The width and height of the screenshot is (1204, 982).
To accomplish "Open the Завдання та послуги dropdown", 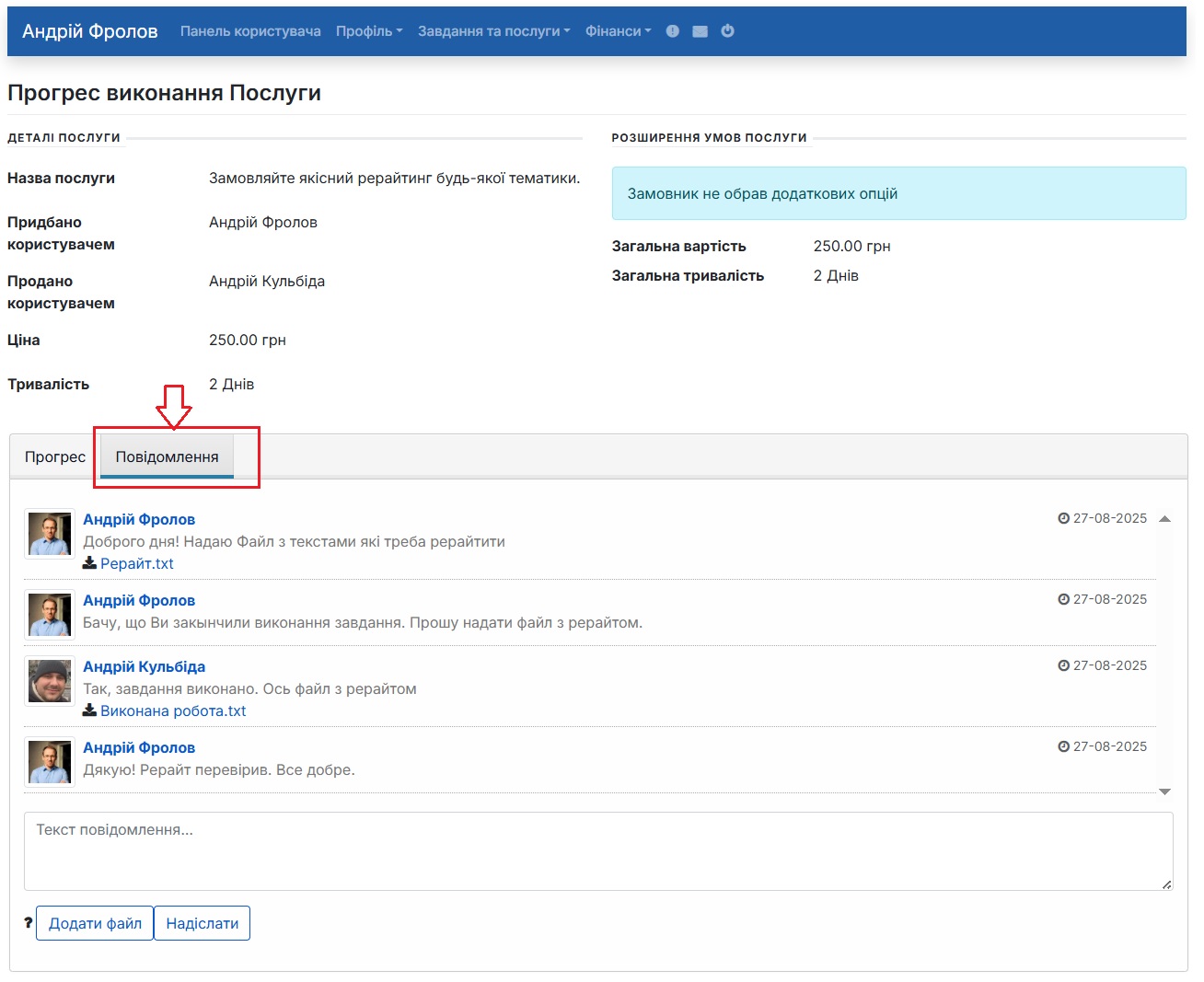I will point(493,31).
